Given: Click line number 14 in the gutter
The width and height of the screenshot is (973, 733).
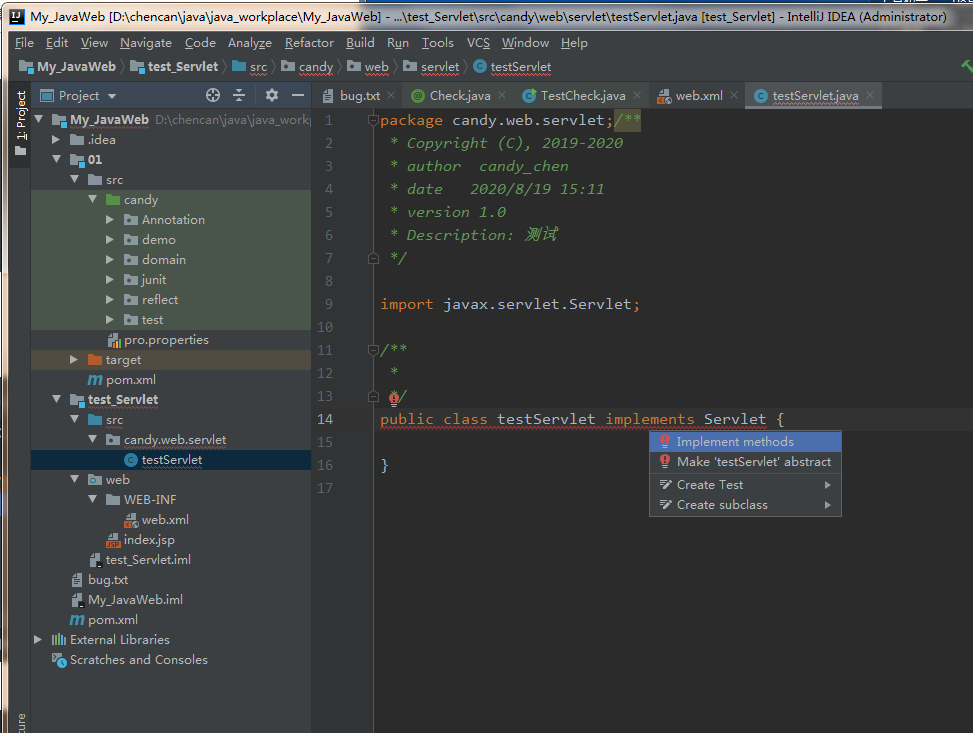Looking at the screenshot, I should [x=325, y=419].
